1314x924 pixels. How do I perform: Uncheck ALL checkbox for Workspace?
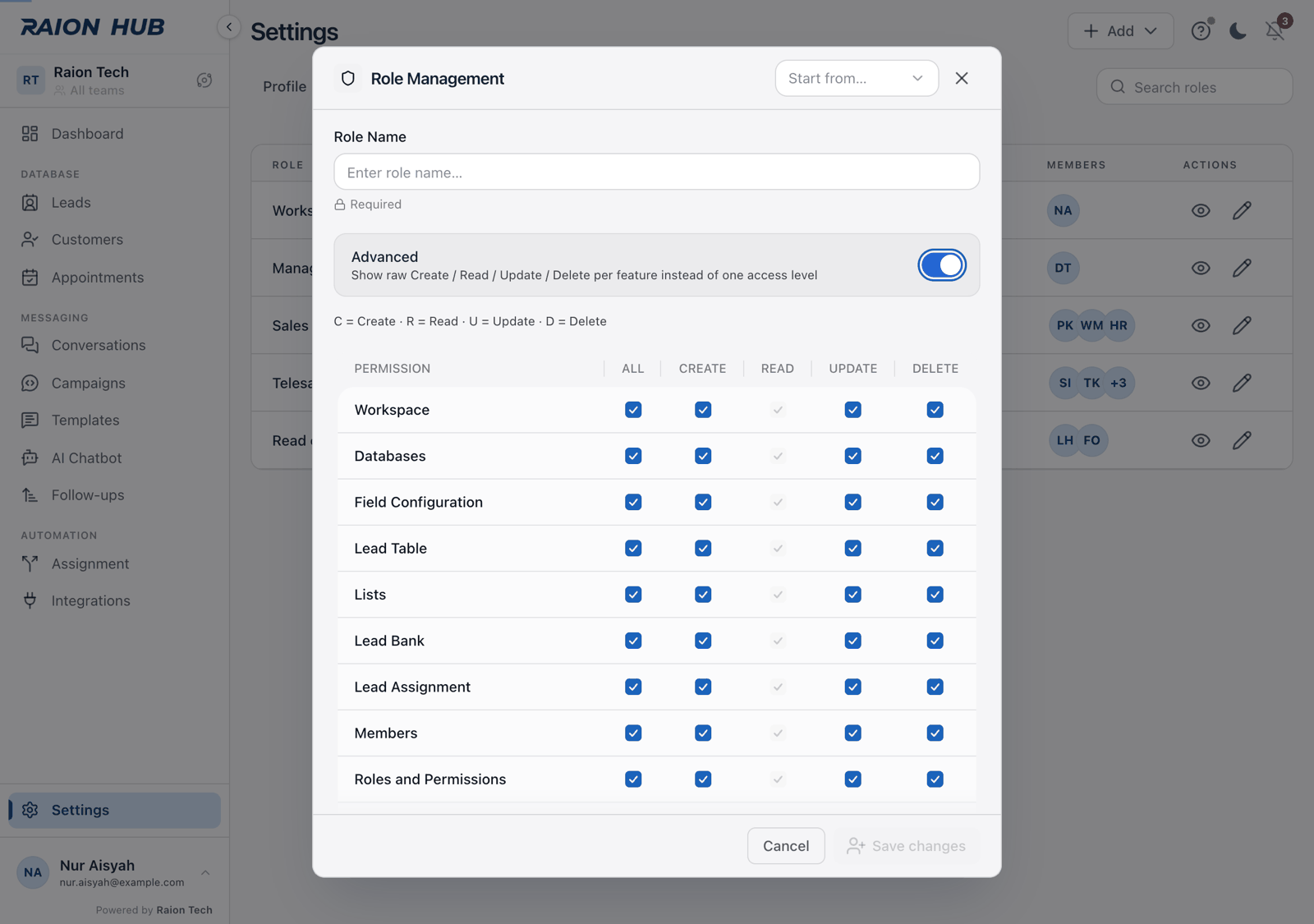(632, 410)
